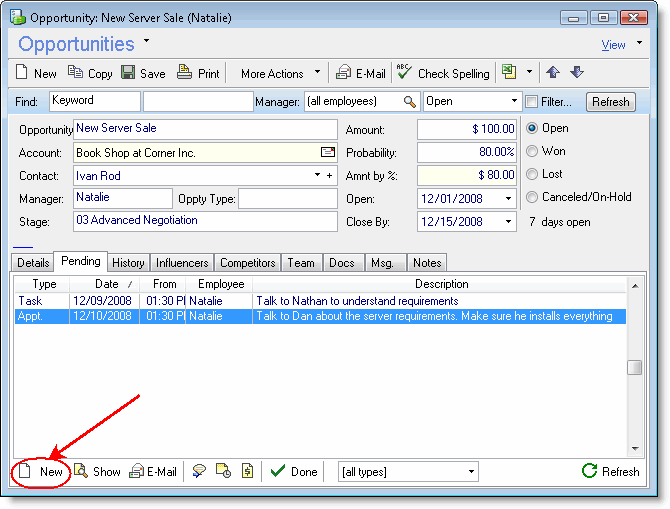Expand the all types filter dropdown
Image resolution: width=670 pixels, height=509 pixels.
(471, 472)
